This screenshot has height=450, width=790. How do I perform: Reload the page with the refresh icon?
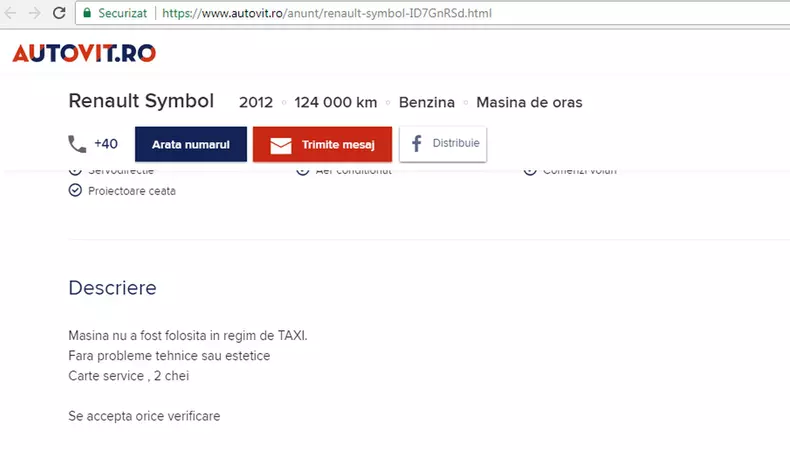click(x=59, y=13)
